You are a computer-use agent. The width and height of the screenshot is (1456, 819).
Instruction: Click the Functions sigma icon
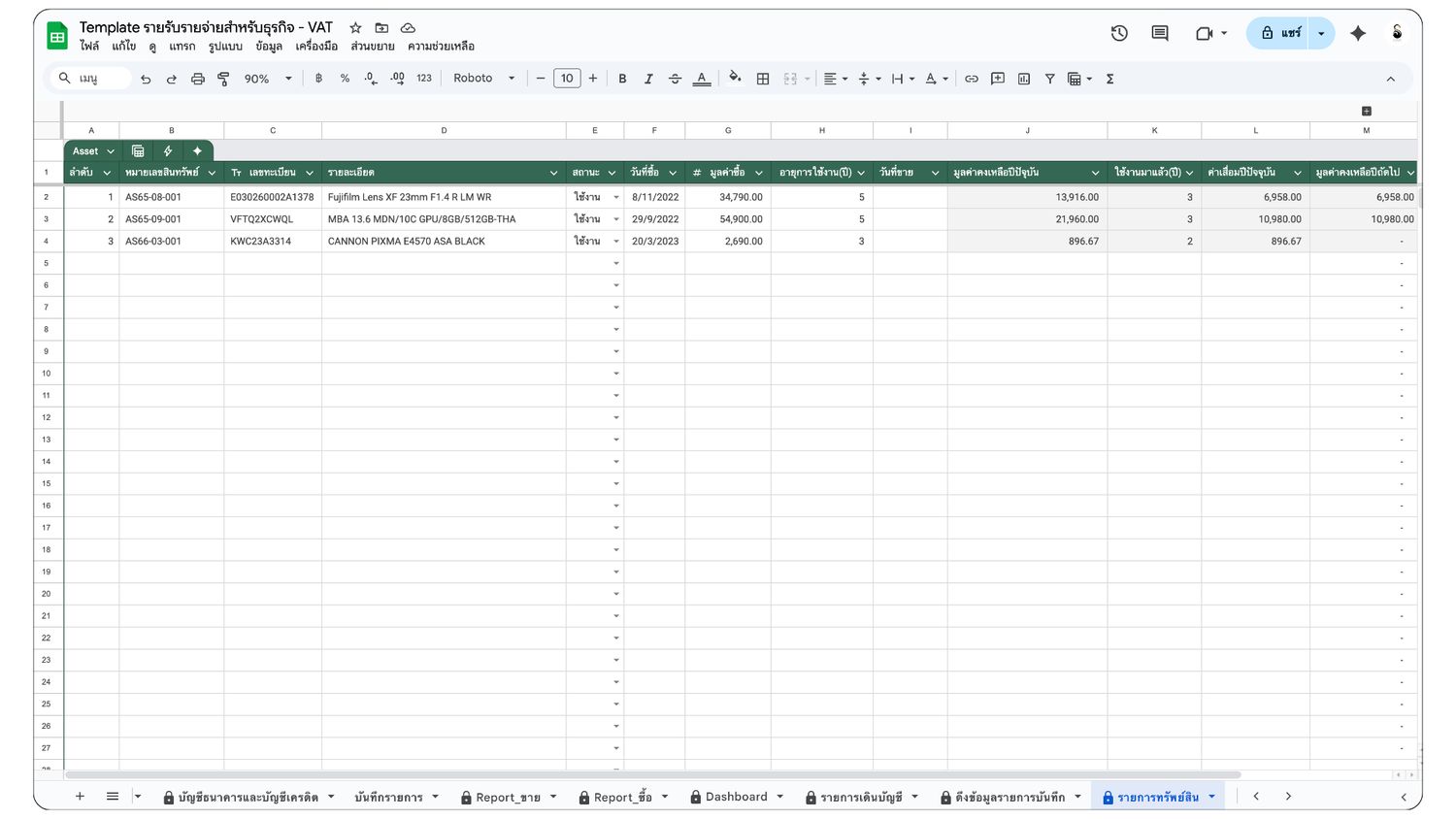point(1109,79)
